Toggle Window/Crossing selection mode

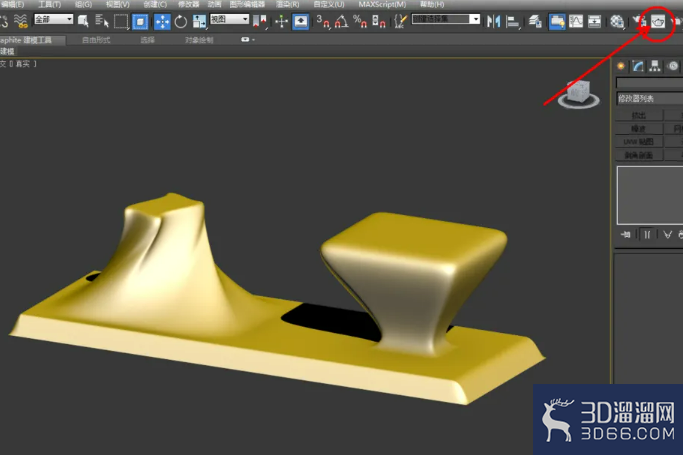[x=140, y=21]
